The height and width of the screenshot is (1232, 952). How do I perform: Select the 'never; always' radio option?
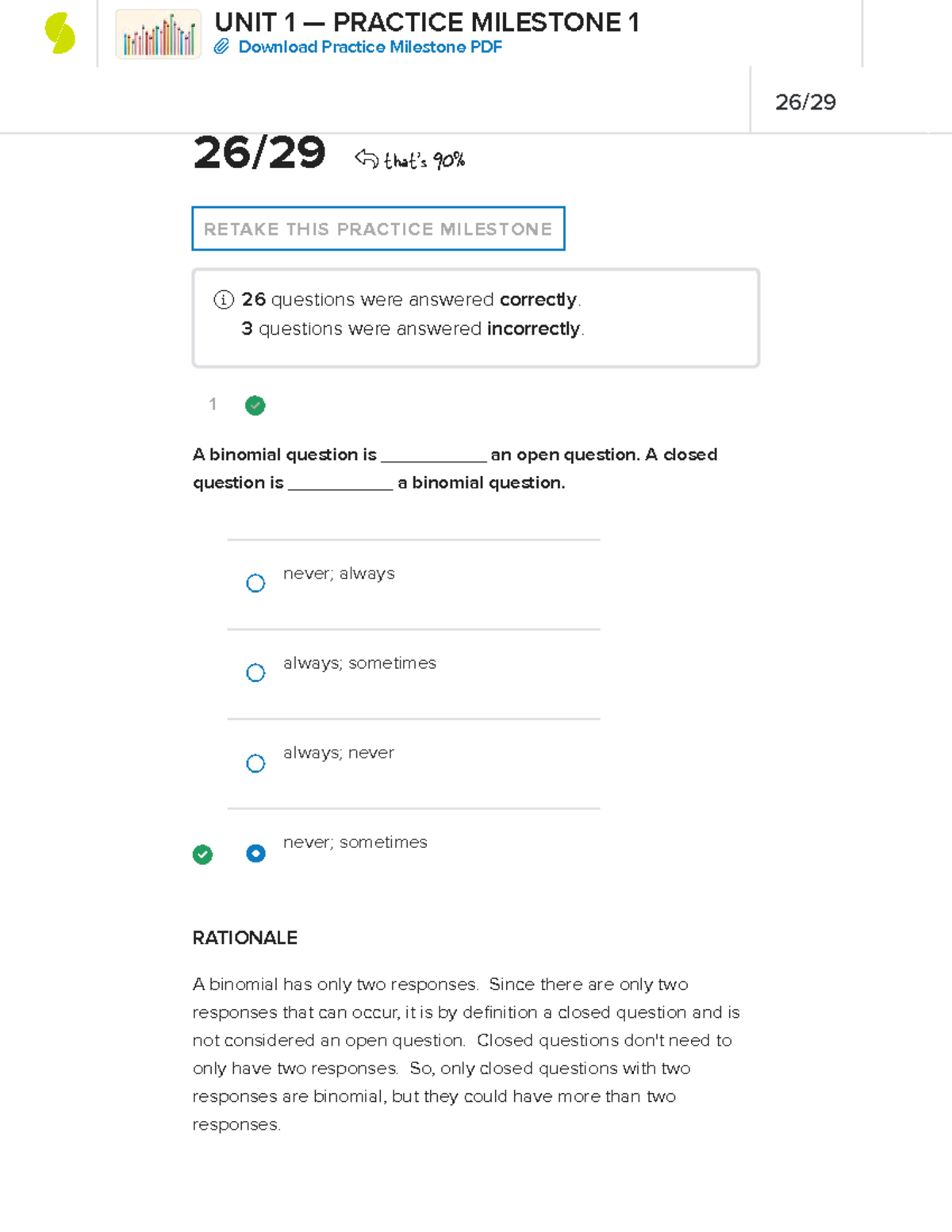(x=255, y=583)
